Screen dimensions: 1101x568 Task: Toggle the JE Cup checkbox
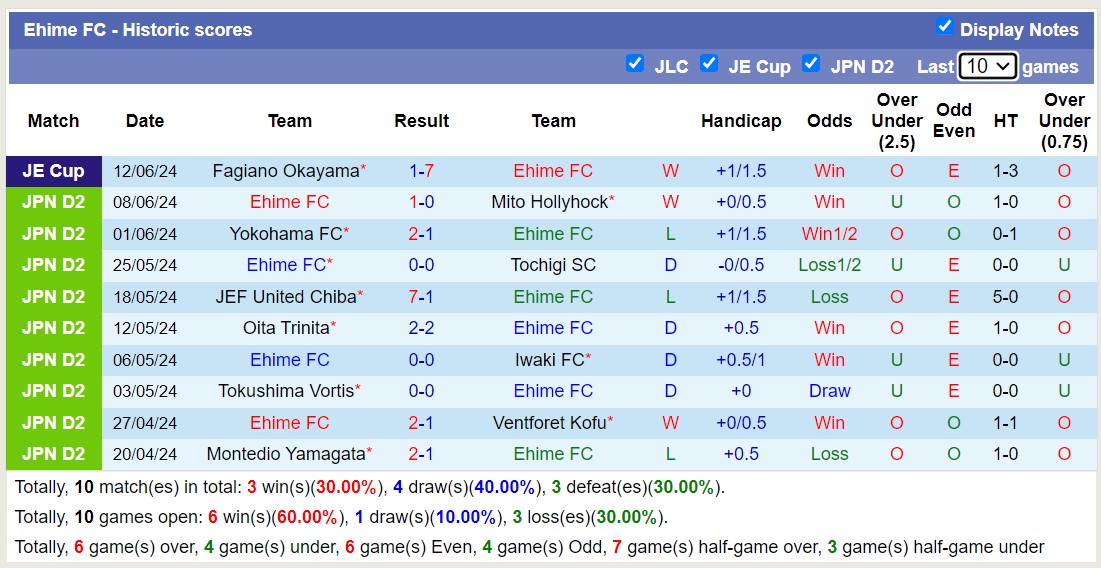[x=709, y=64]
